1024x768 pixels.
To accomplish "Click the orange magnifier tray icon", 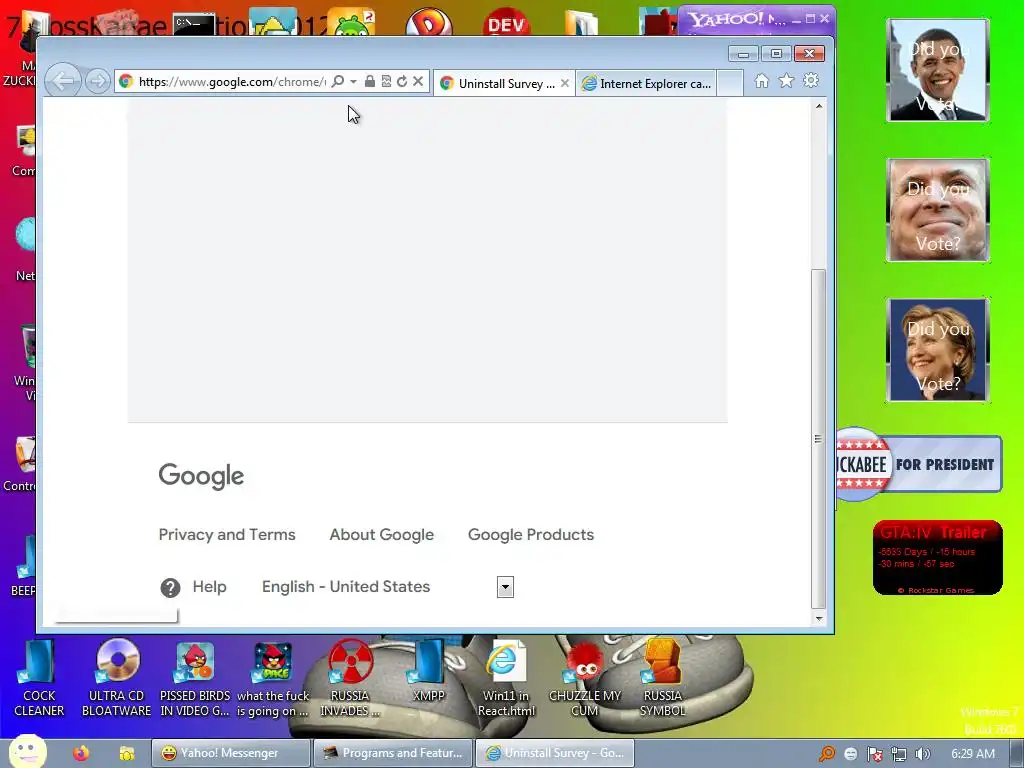I will [x=827, y=754].
